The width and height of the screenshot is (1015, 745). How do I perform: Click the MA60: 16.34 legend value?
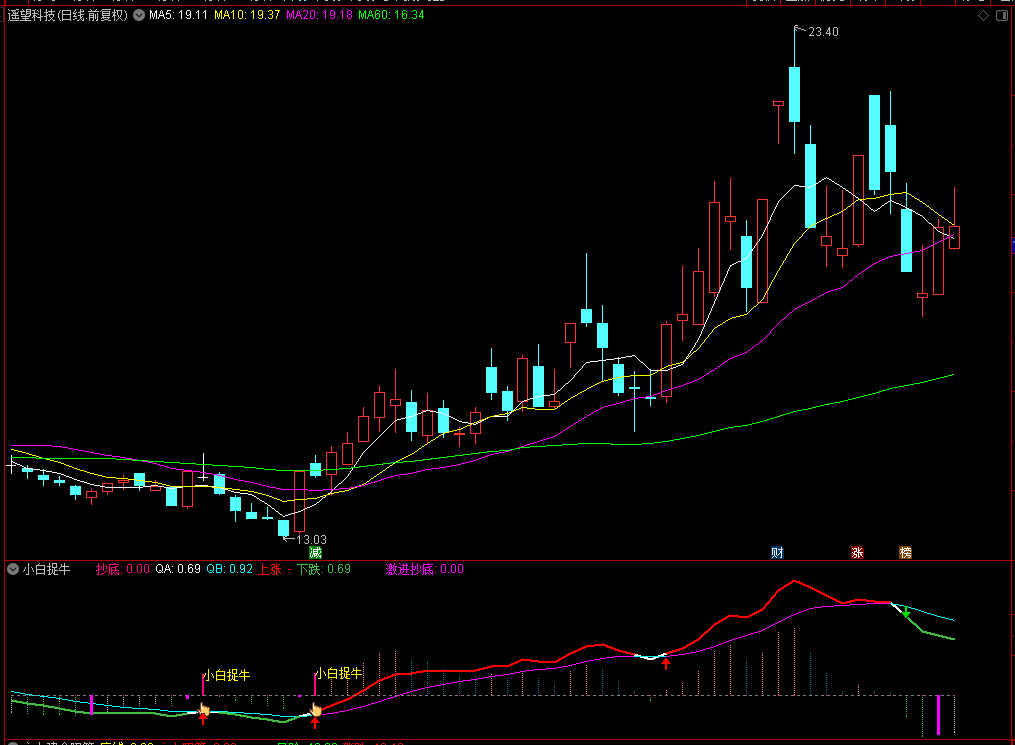(391, 15)
